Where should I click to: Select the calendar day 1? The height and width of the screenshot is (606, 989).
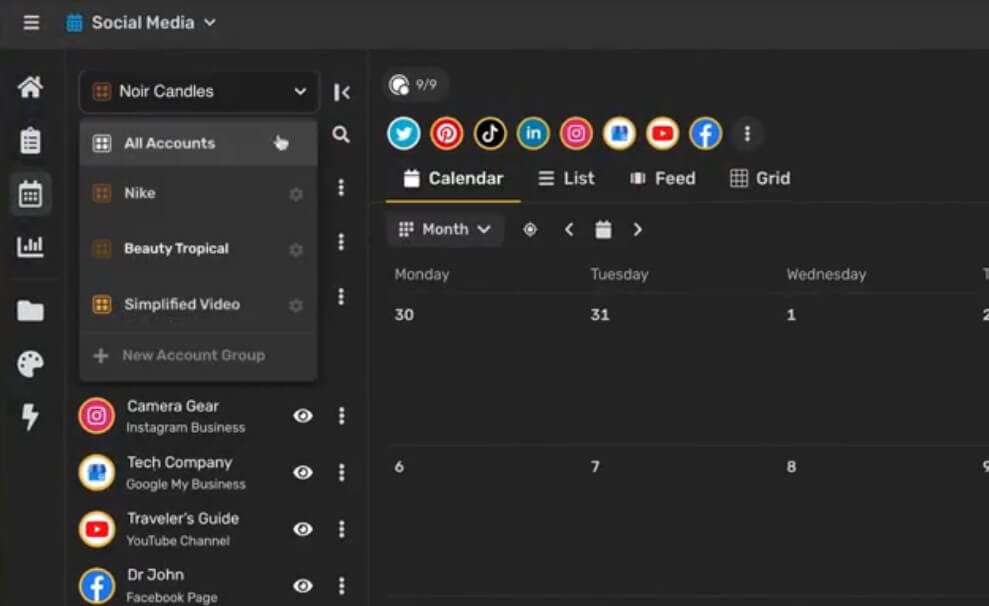click(x=791, y=315)
